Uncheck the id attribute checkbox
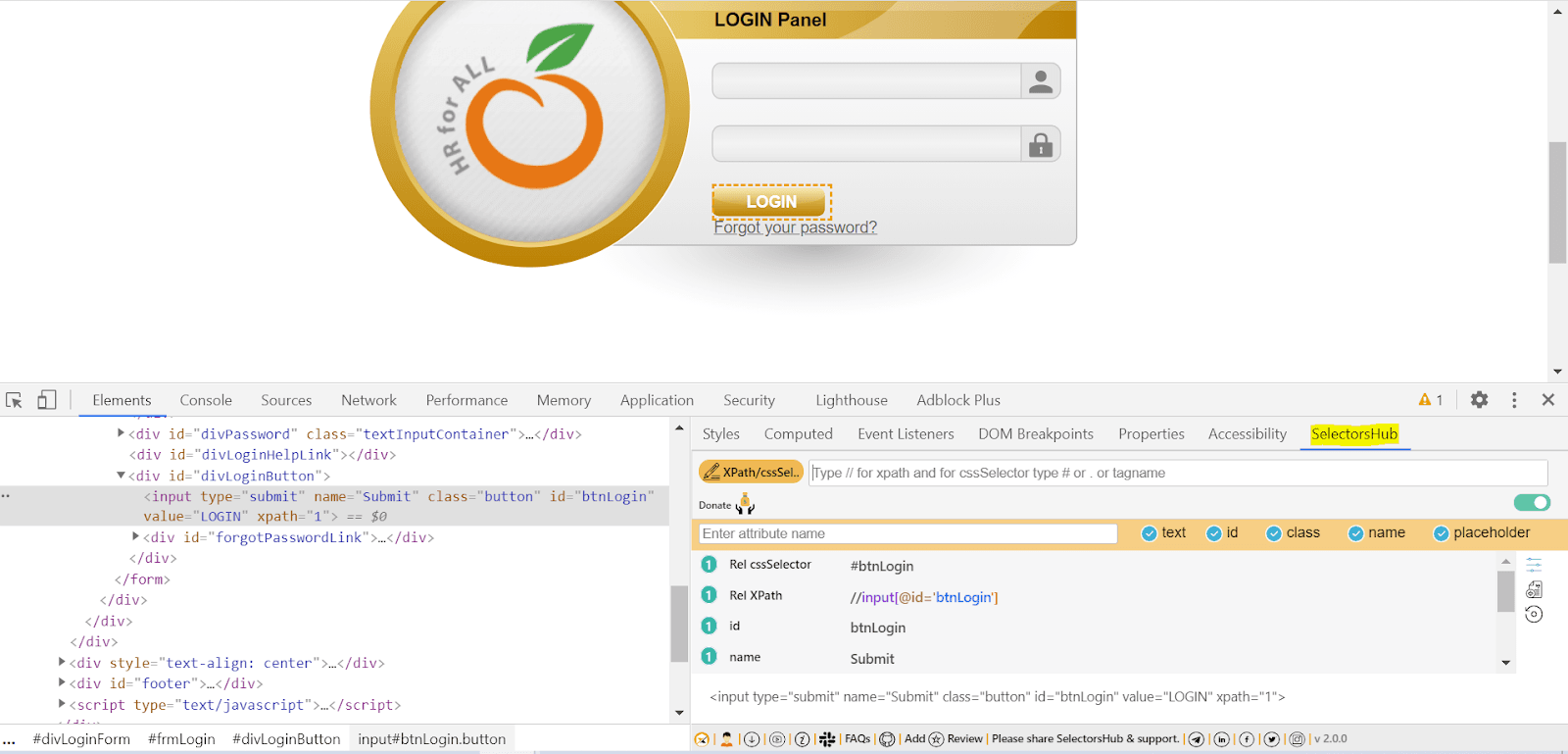Image resolution: width=1568 pixels, height=754 pixels. (x=1214, y=533)
